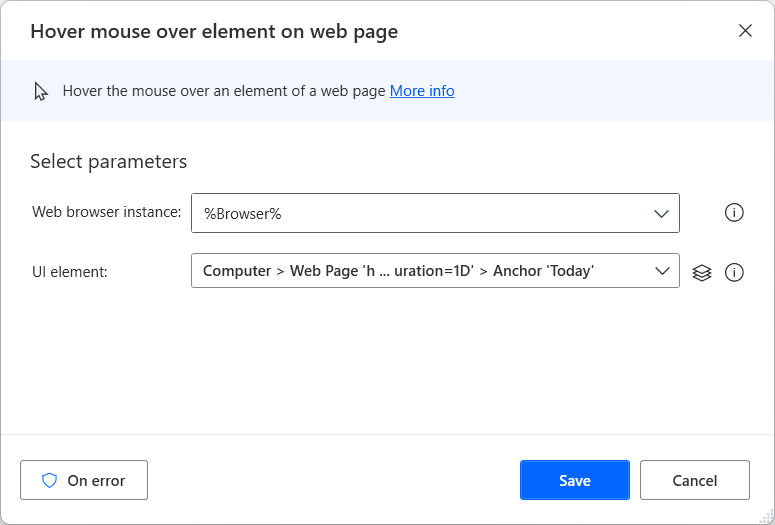775x525 pixels.
Task: Click the UI element label
Action: coord(70,272)
